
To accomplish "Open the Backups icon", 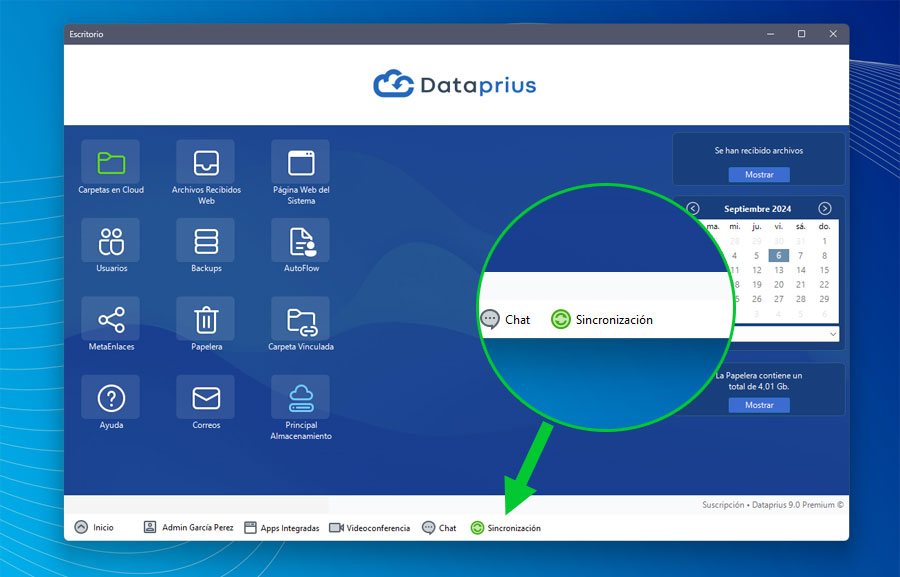I will [x=206, y=241].
